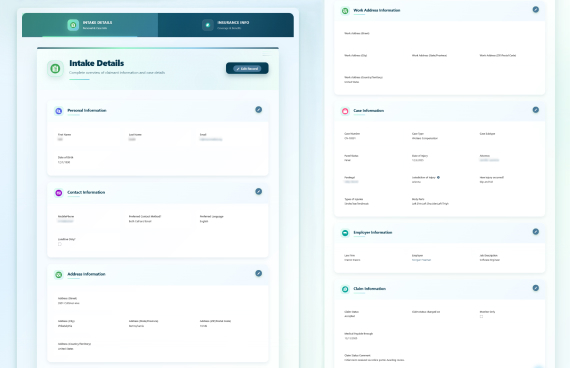Click the Address State value 'Pennsylvania'
The image size is (570, 368).
tap(136, 326)
